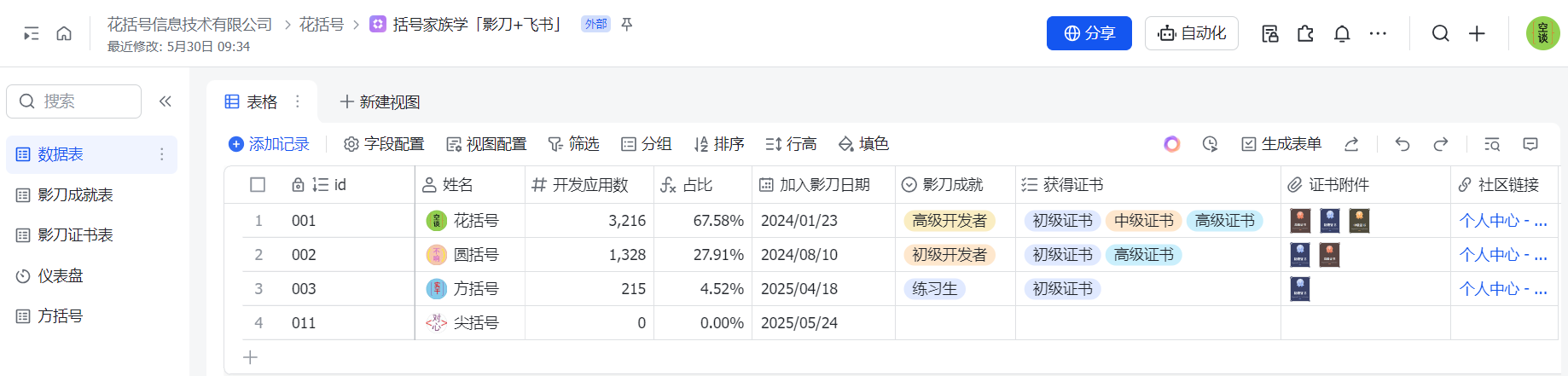Collapse the left sidebar
Screen dimensions: 1568x376
click(x=166, y=101)
